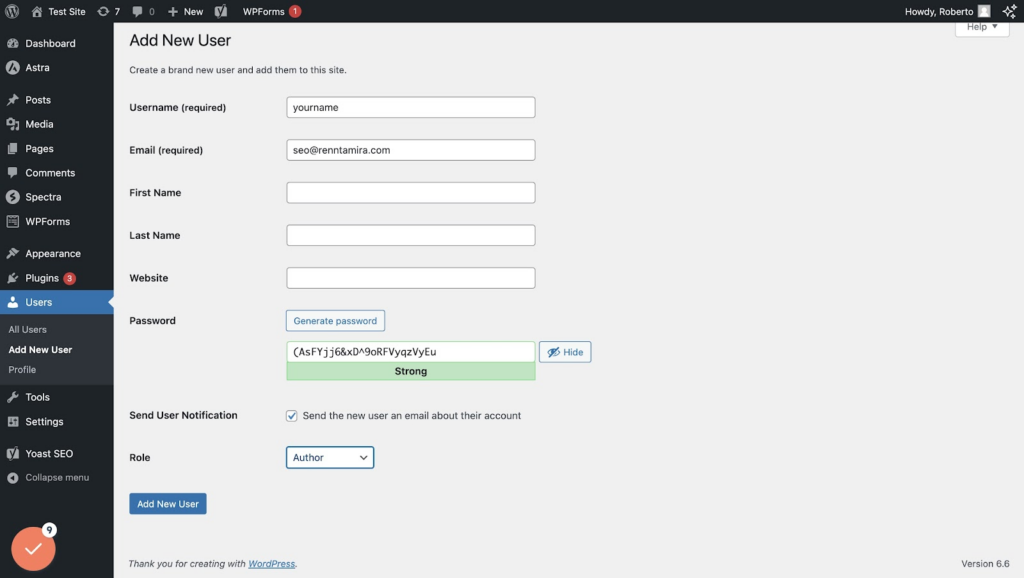Image resolution: width=1024 pixels, height=578 pixels.
Task: Click into the Email field
Action: [411, 150]
